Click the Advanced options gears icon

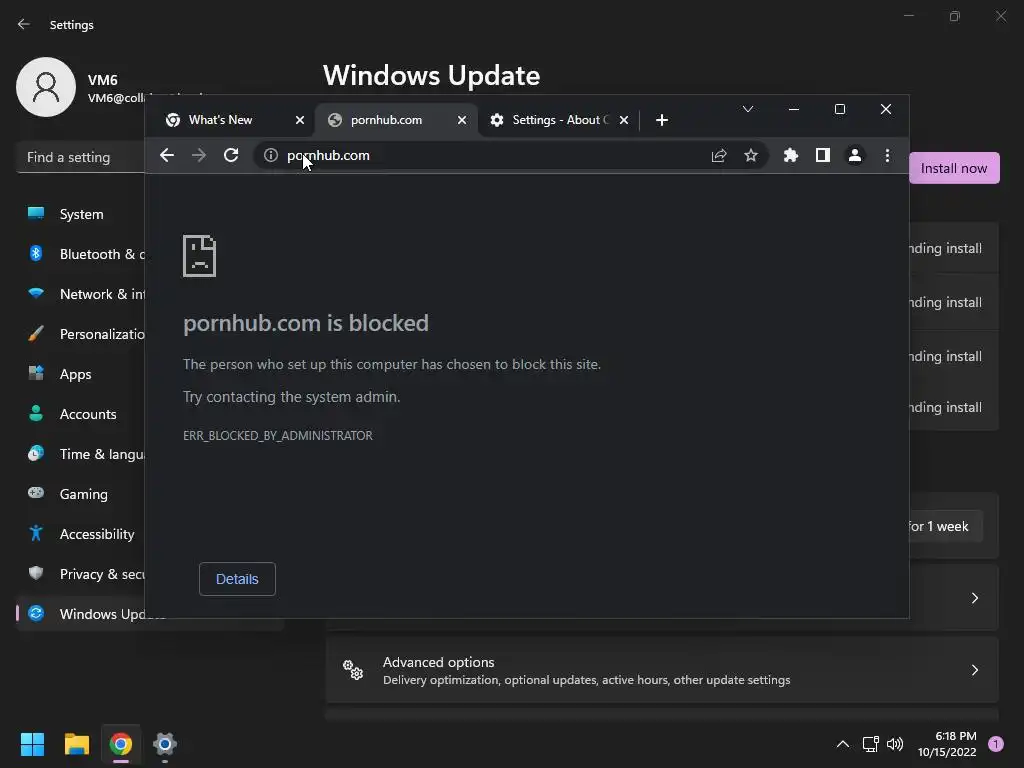point(353,670)
